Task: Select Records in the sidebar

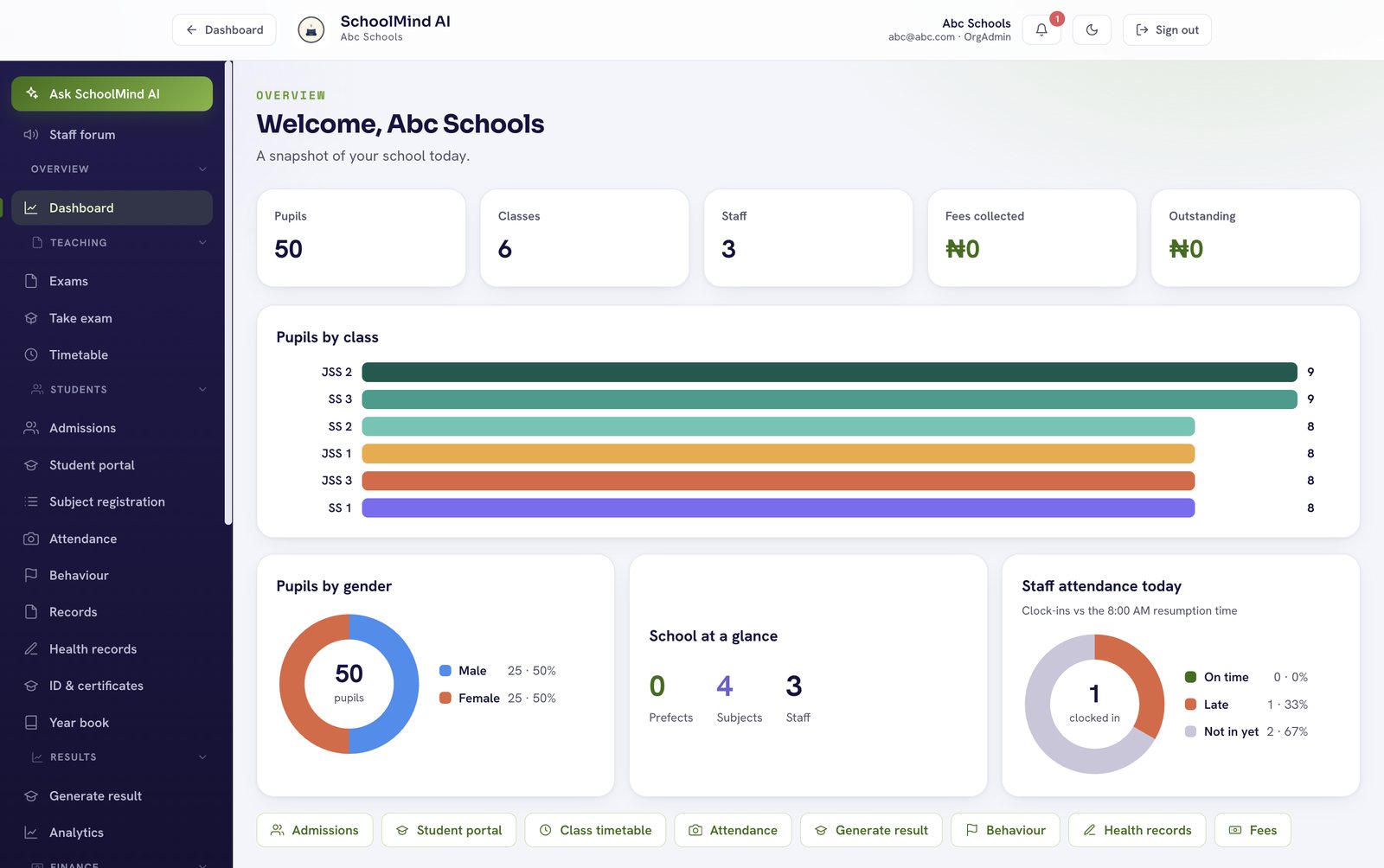Action: pyautogui.click(x=112, y=612)
